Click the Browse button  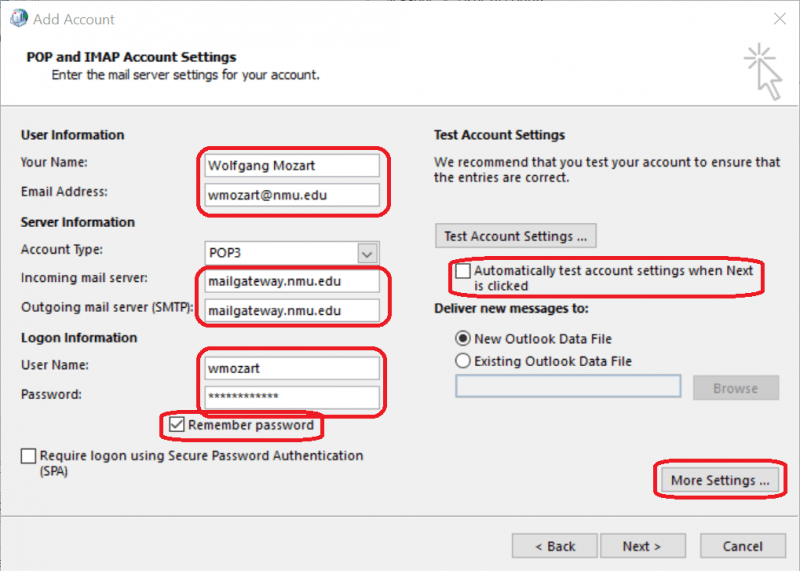tap(736, 388)
